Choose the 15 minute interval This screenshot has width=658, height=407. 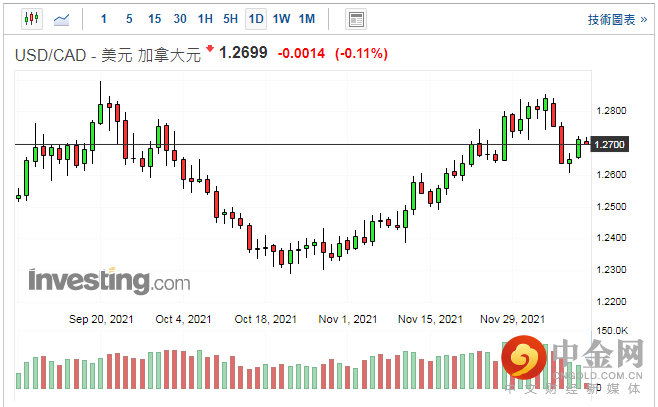(x=154, y=19)
